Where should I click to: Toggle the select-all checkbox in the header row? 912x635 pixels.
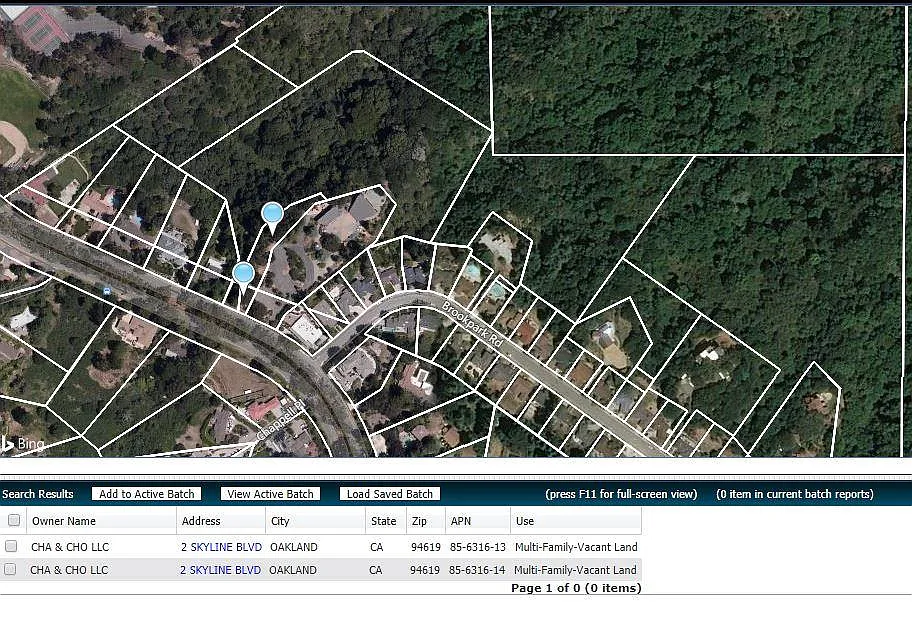pos(14,520)
